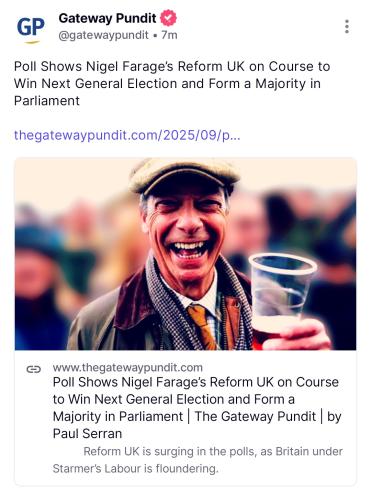Click the www.thegatewaypundit.com domain text in card
The height and width of the screenshot is (500, 371).
point(128,367)
